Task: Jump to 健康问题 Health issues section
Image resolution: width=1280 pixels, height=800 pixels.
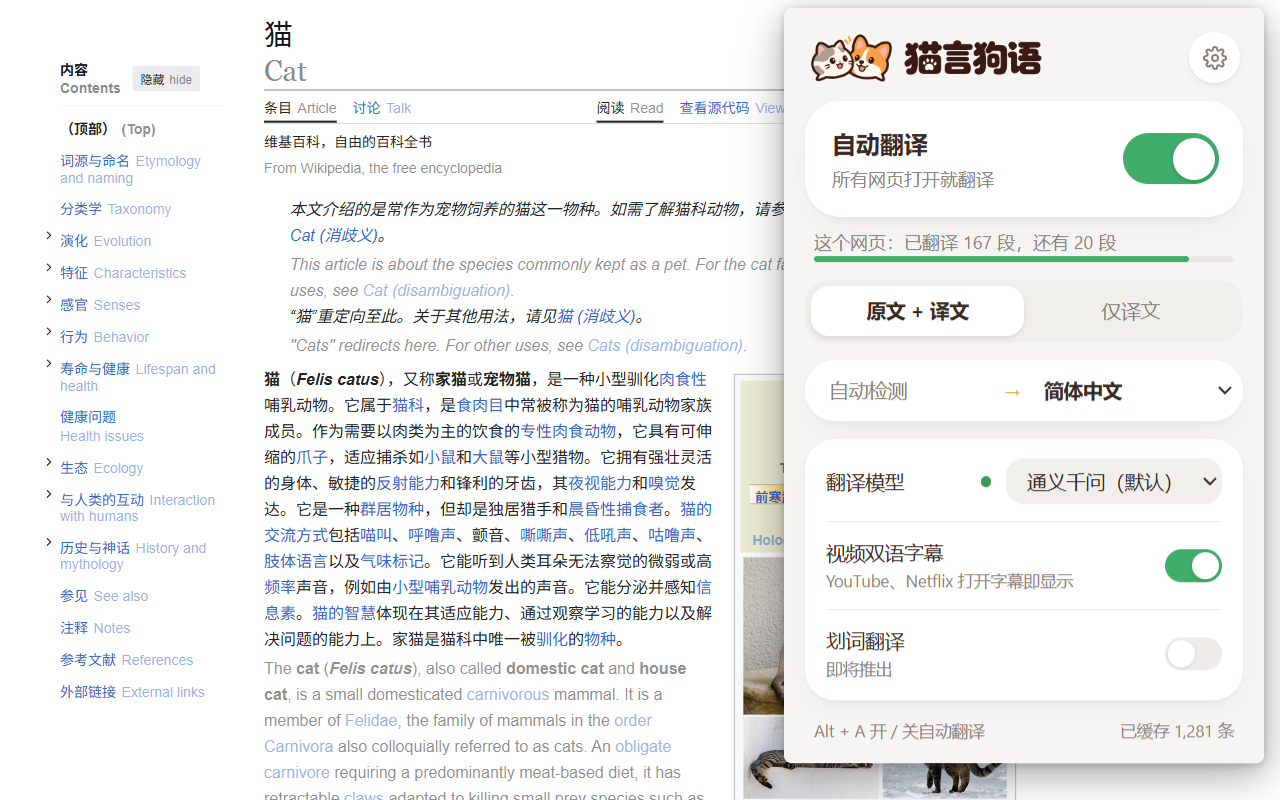Action: click(102, 426)
